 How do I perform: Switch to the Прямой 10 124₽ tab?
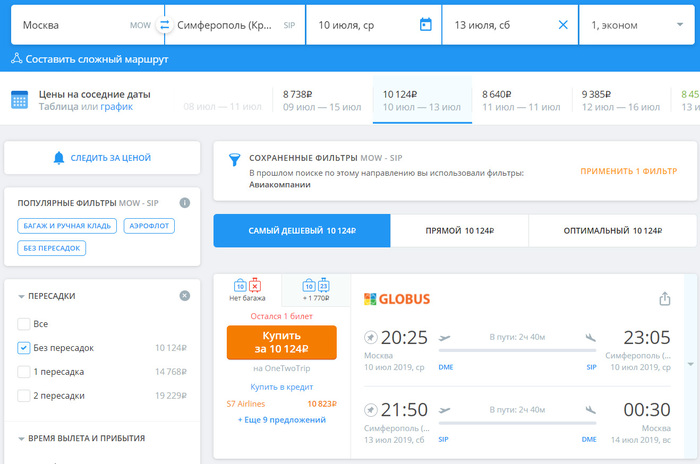point(459,231)
